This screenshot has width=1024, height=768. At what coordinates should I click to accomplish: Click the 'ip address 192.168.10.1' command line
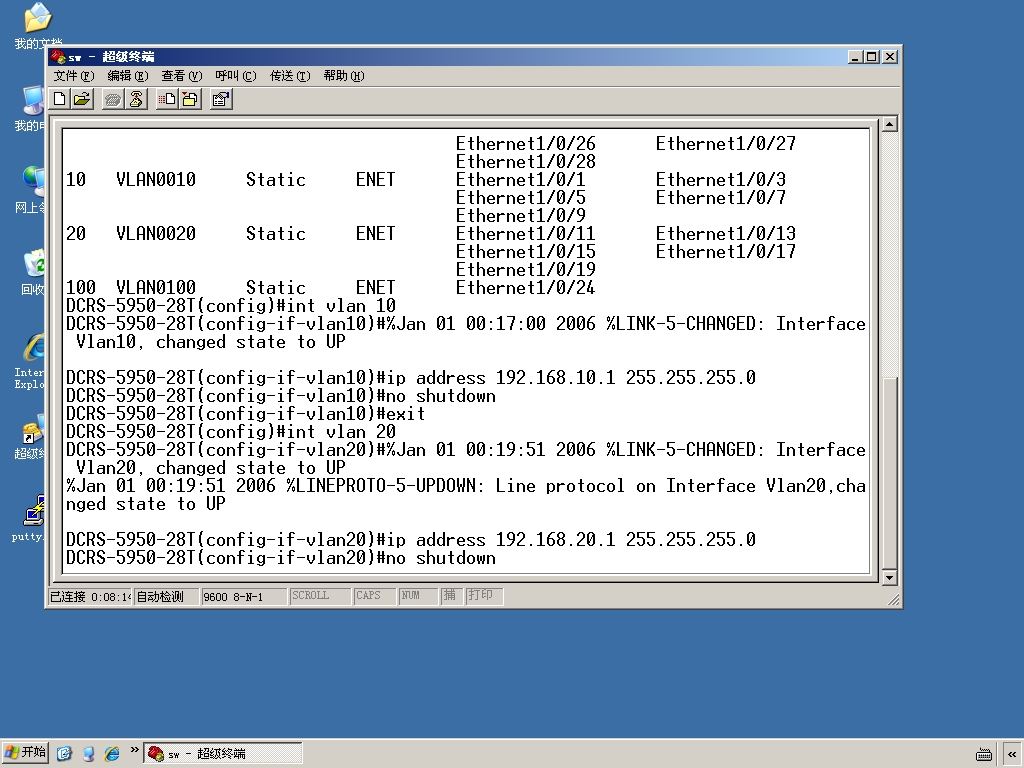[411, 377]
